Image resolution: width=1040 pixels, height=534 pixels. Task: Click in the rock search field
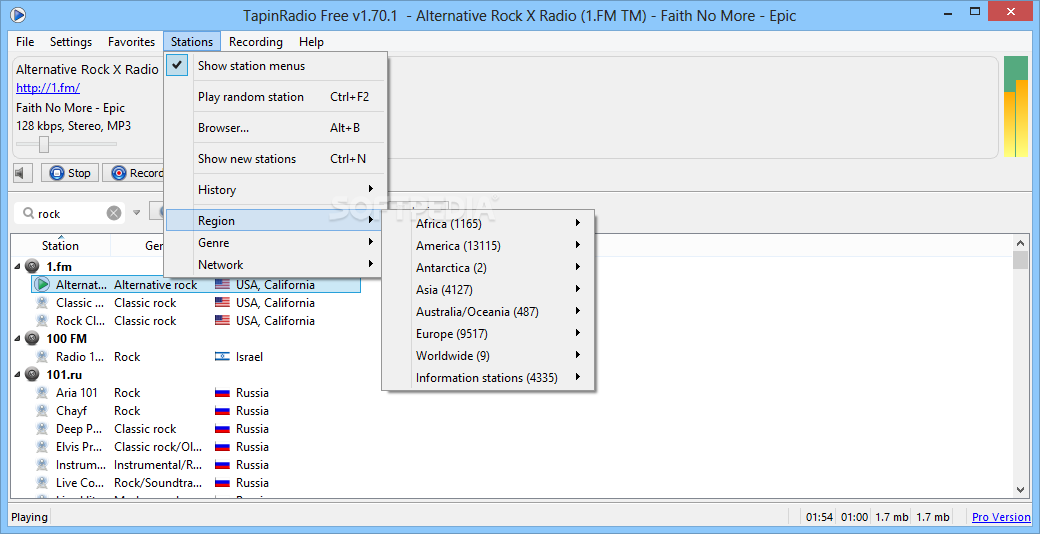pyautogui.click(x=70, y=214)
